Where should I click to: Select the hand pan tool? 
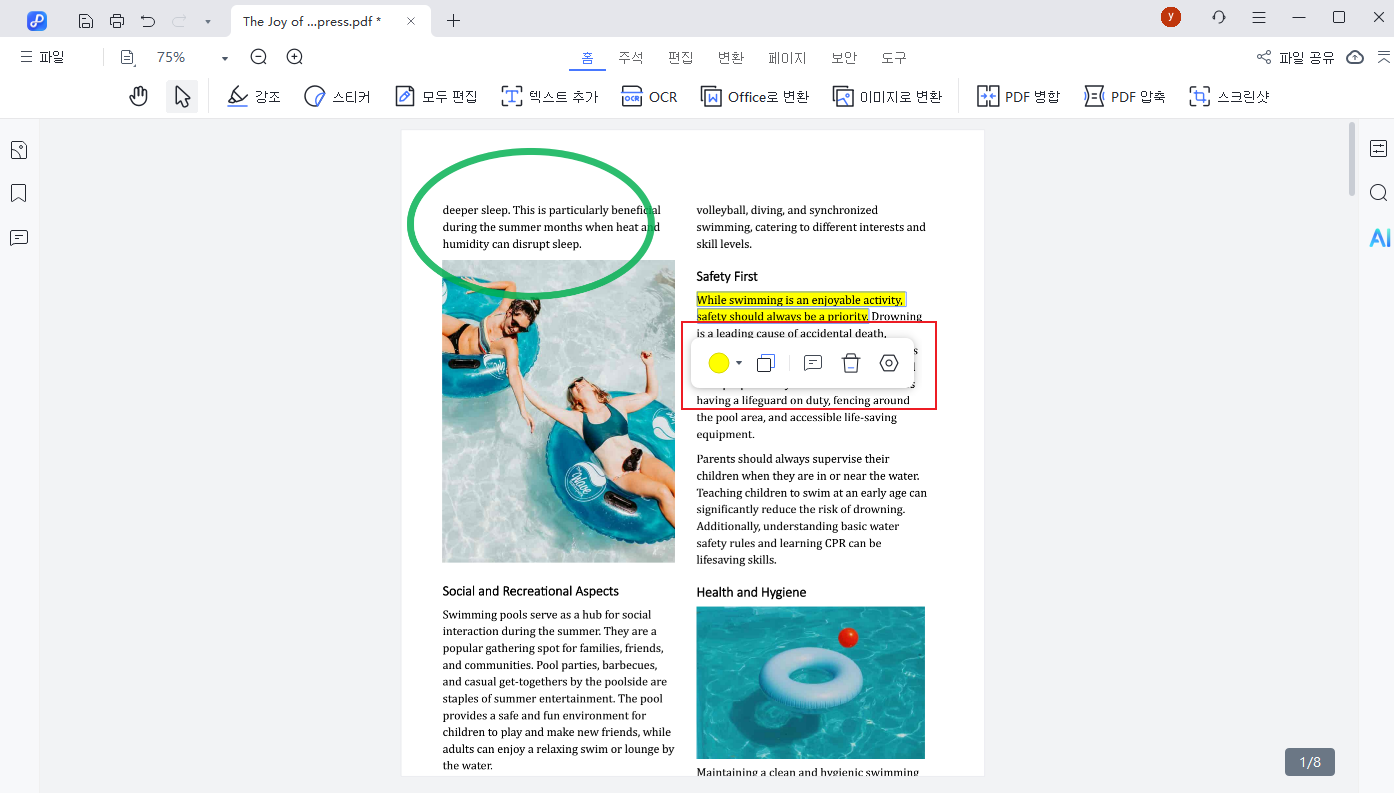[139, 96]
